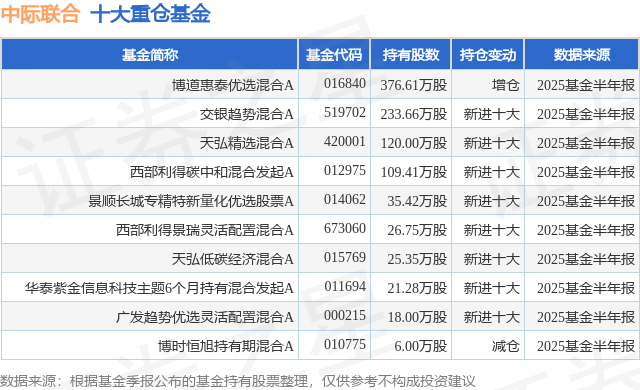
Task: Open fund 博时恒旭持有期混合A
Action: point(226,346)
